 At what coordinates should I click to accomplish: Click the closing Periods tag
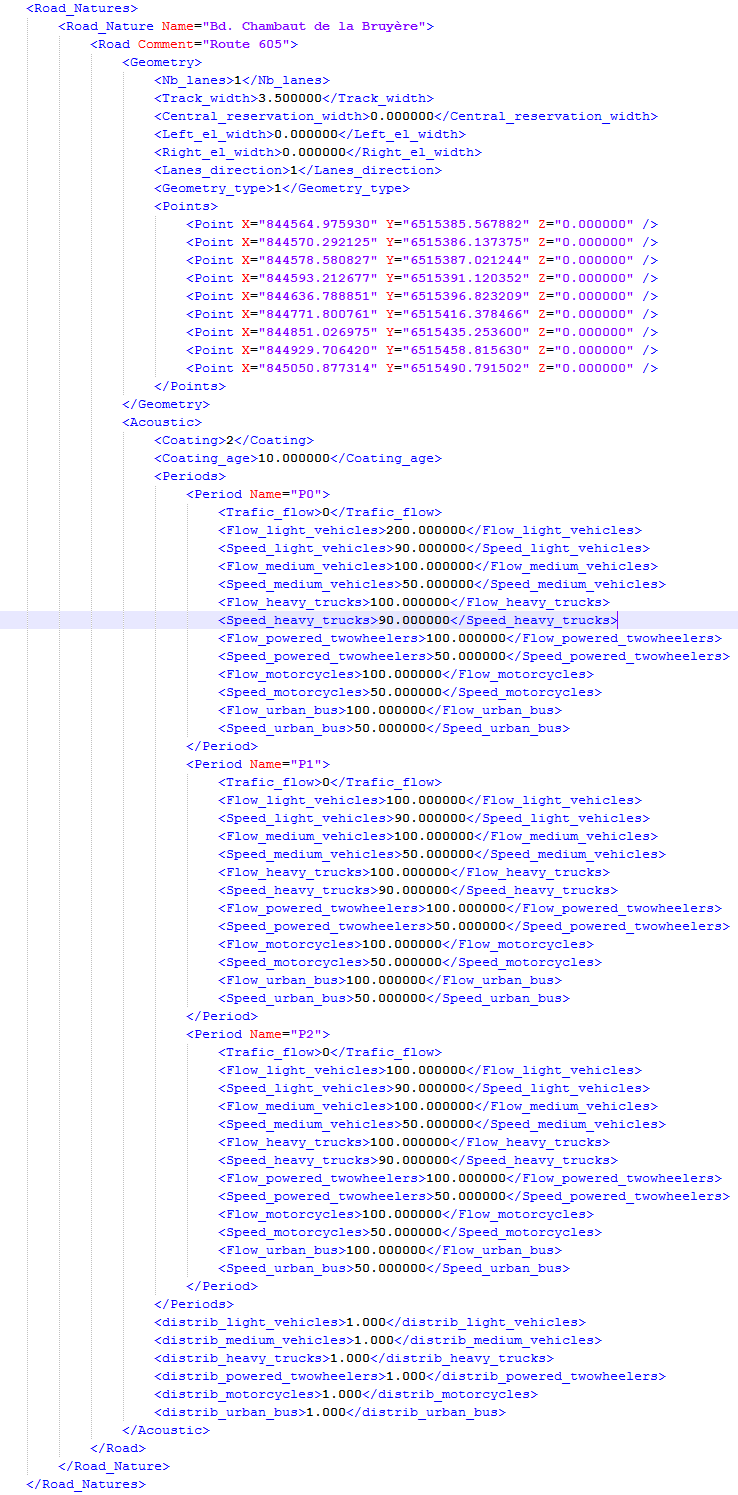[x=194, y=1304]
